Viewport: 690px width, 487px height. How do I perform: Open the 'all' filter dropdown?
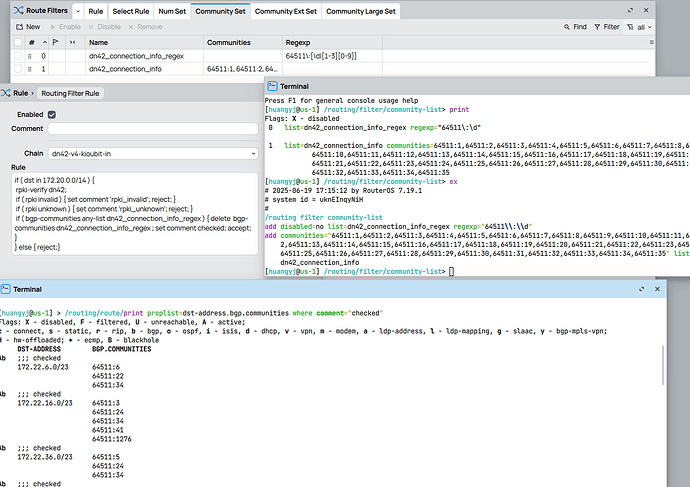coord(639,27)
